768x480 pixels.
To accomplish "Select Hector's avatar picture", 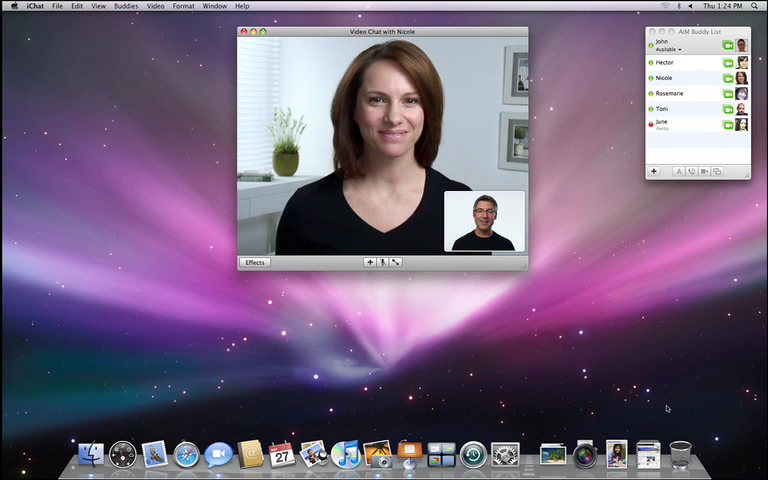I will 742,63.
